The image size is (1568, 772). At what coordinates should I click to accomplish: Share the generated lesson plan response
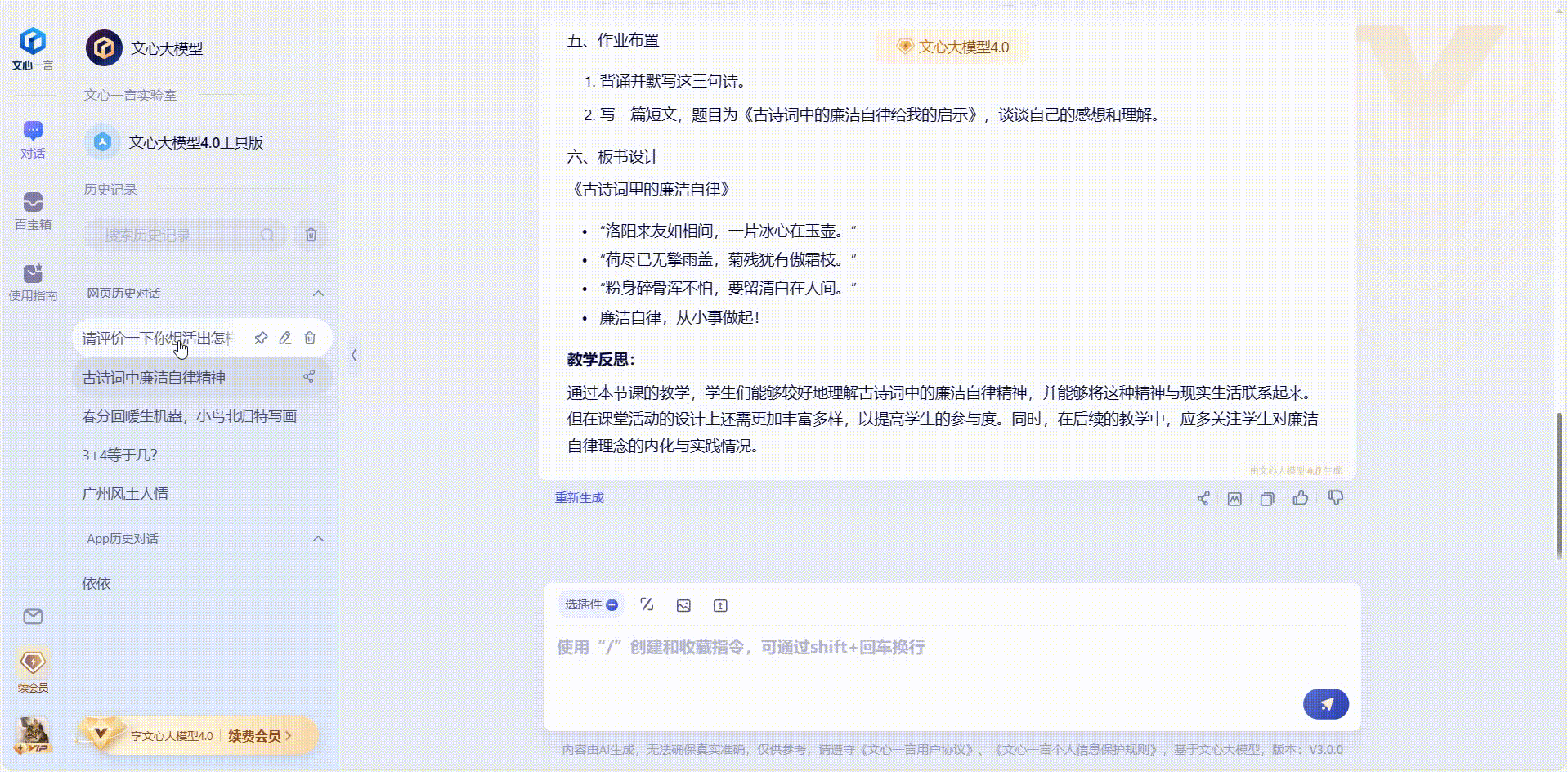click(x=1203, y=498)
